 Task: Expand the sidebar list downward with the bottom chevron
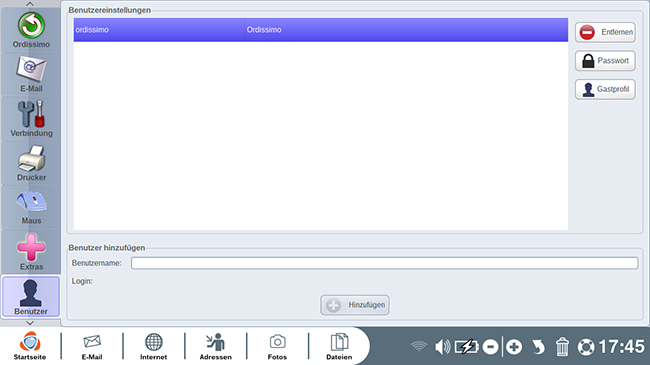pyautogui.click(x=30, y=323)
